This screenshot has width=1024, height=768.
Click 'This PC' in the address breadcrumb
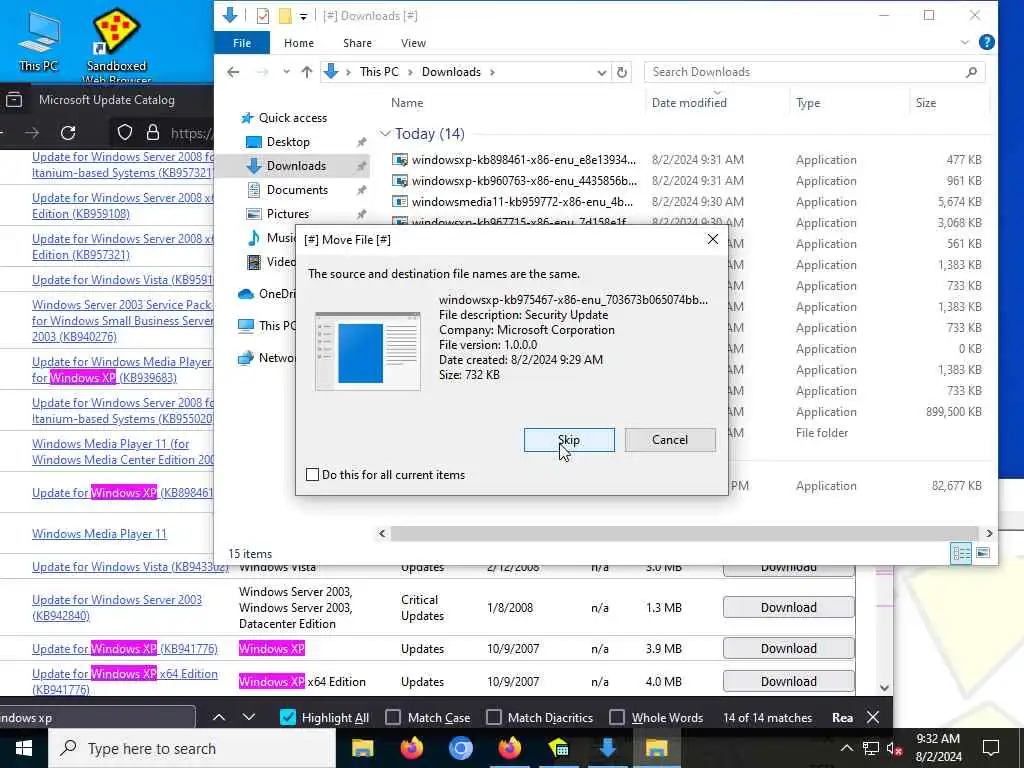379,72
